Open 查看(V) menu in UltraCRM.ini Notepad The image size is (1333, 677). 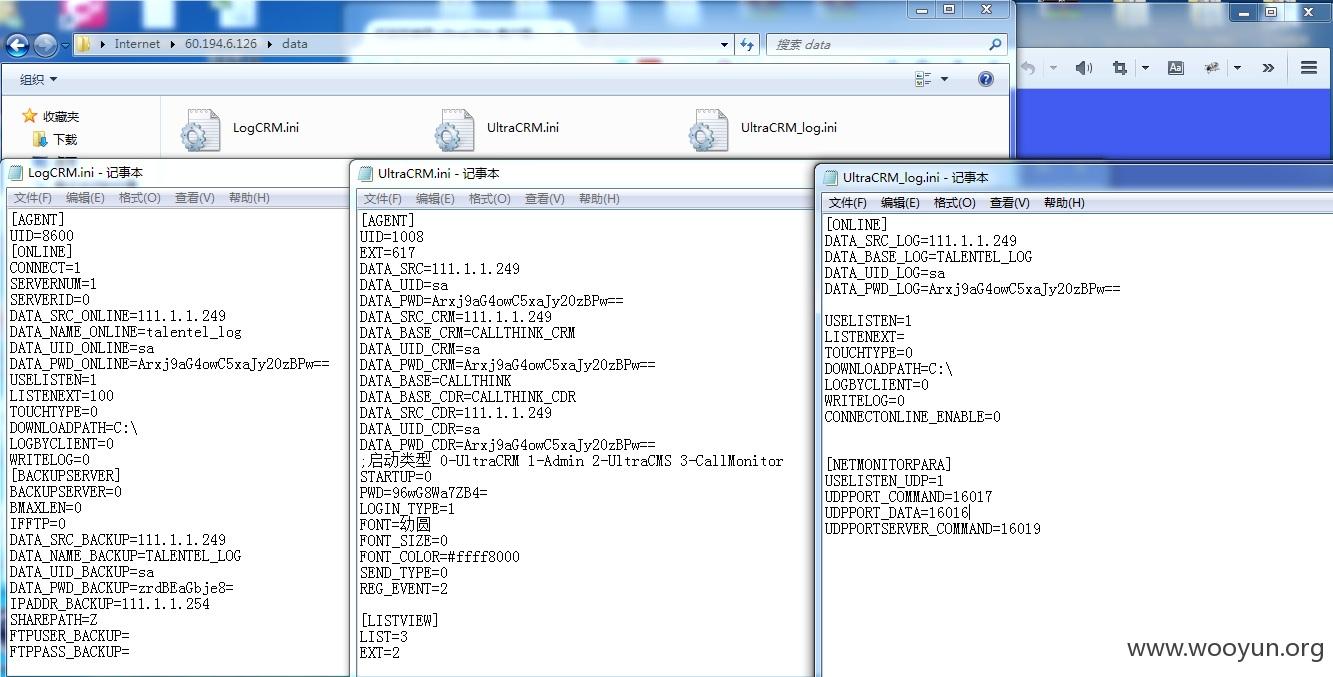tap(544, 199)
